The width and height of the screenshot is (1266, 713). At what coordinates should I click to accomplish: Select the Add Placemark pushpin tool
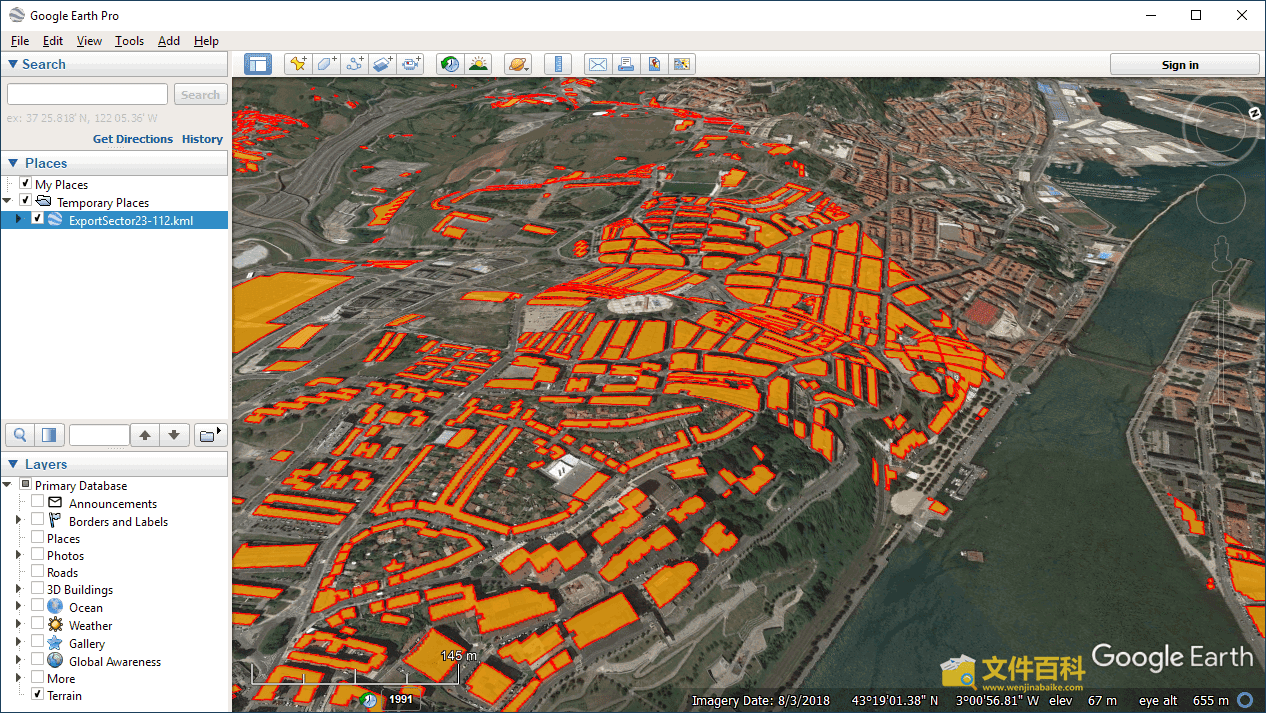pyautogui.click(x=298, y=64)
